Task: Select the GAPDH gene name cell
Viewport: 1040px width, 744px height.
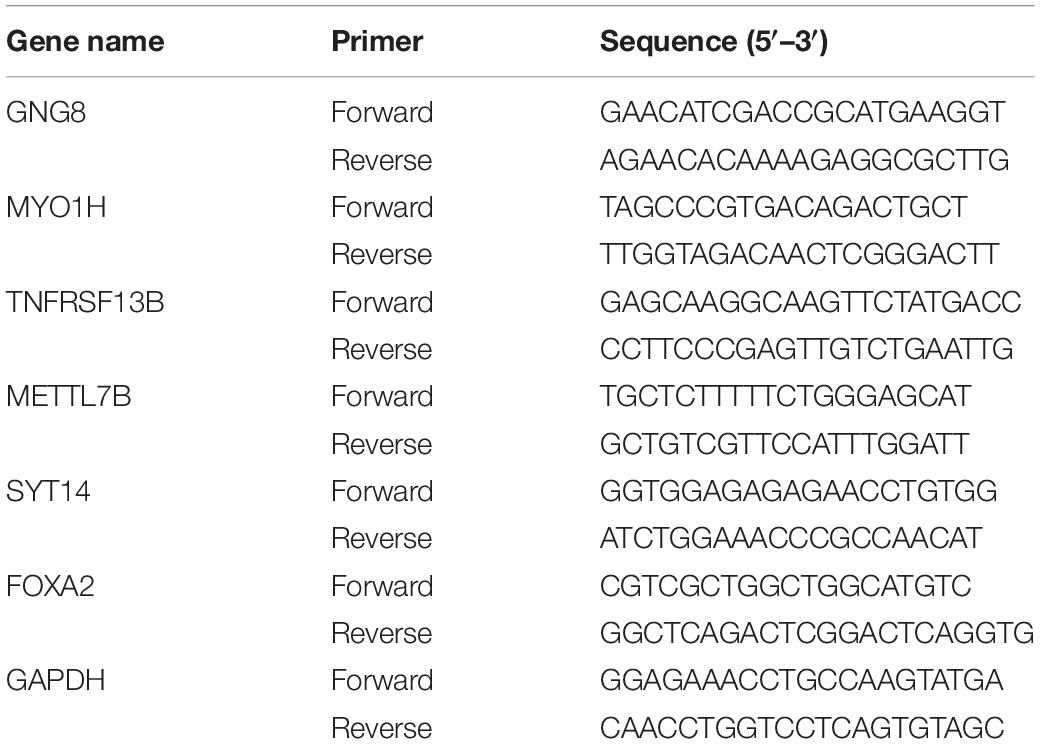Action: click(56, 680)
